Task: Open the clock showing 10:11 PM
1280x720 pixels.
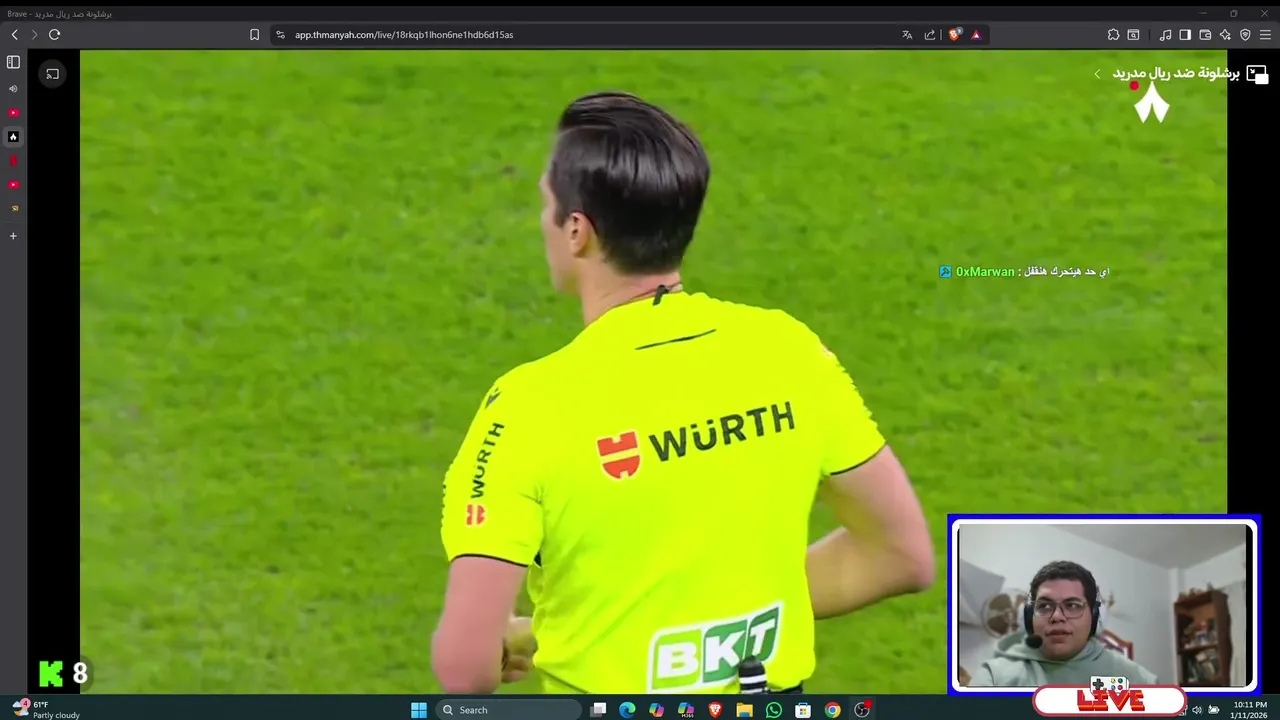Action: point(1249,710)
